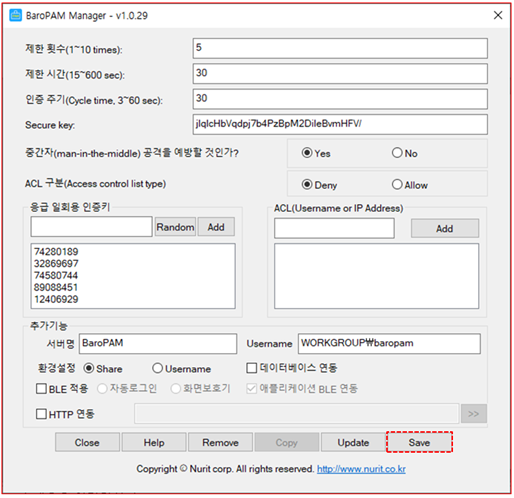Click the server name field containing BaroPAM

[158, 343]
